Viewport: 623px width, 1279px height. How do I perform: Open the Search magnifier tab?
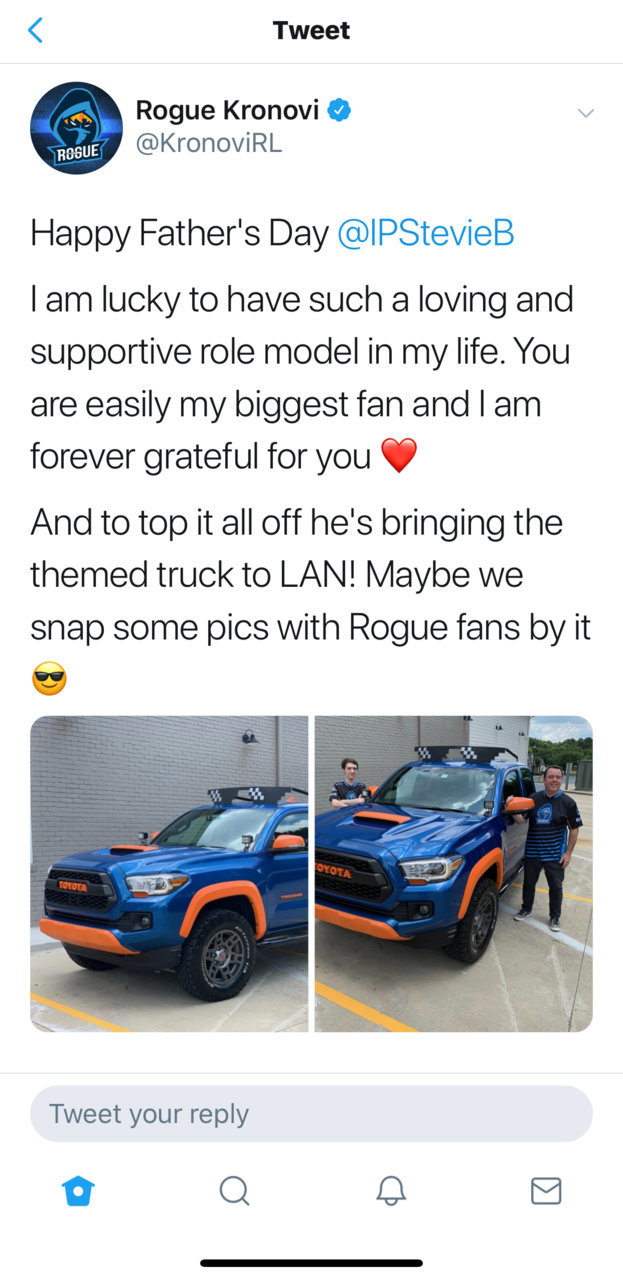click(x=234, y=1190)
